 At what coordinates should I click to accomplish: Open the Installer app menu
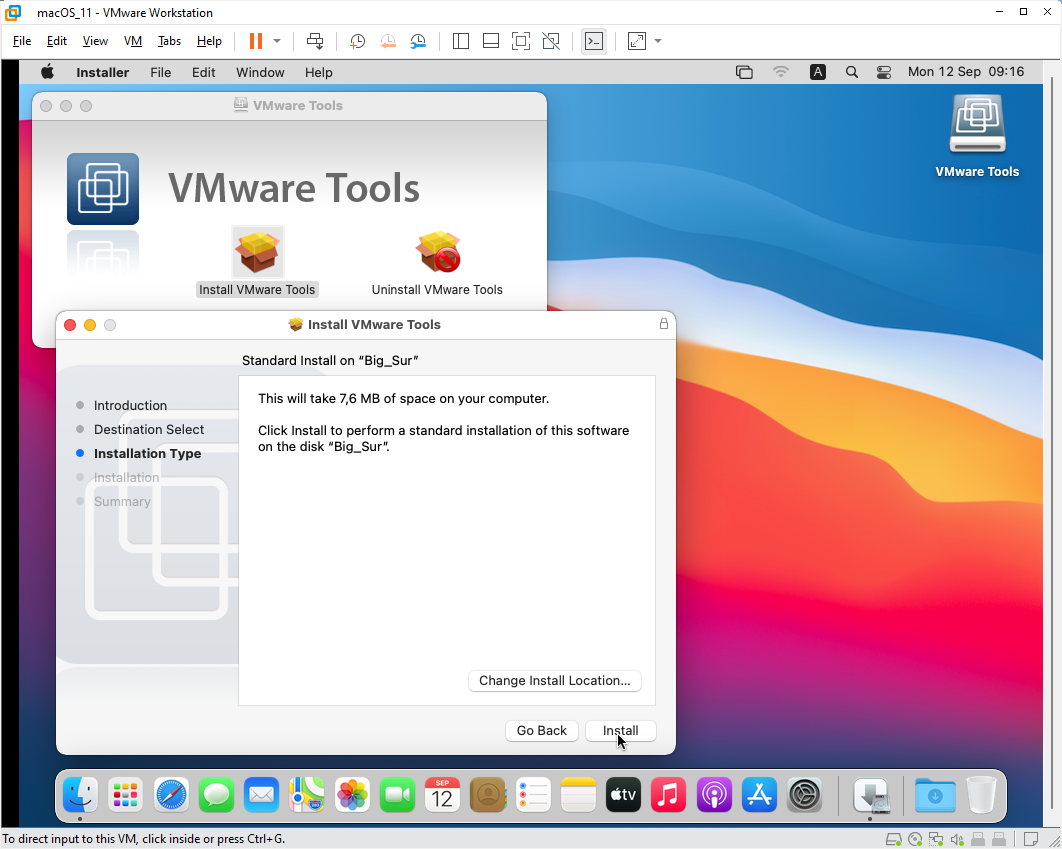coord(102,72)
